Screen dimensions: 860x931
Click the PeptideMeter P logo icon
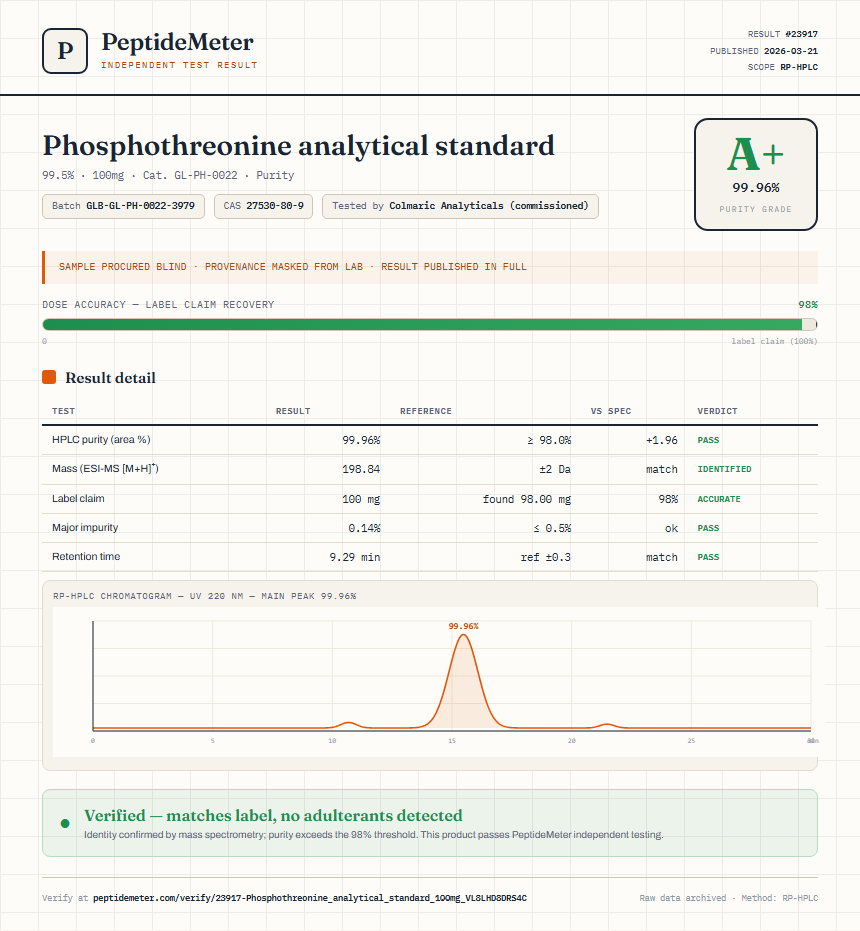click(65, 51)
